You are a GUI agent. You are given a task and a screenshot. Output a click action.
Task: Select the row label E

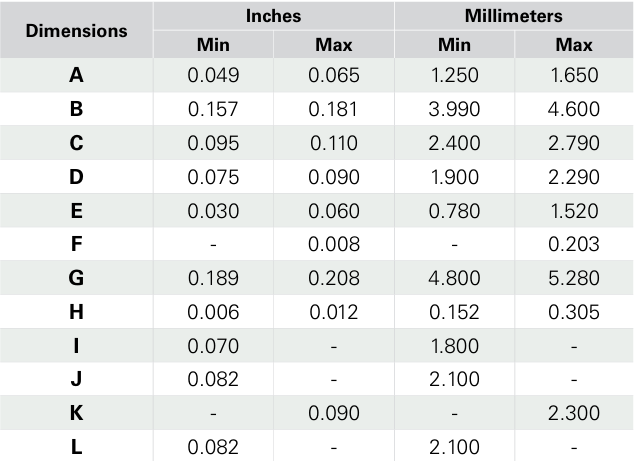(76, 211)
